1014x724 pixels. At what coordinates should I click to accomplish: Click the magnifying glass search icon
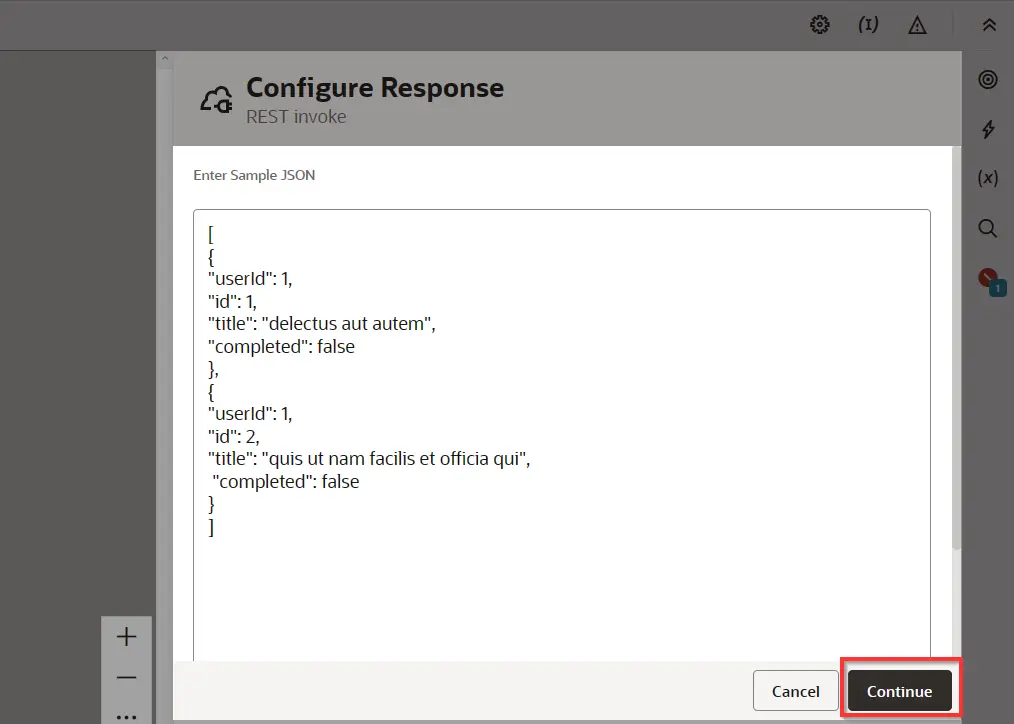[988, 228]
